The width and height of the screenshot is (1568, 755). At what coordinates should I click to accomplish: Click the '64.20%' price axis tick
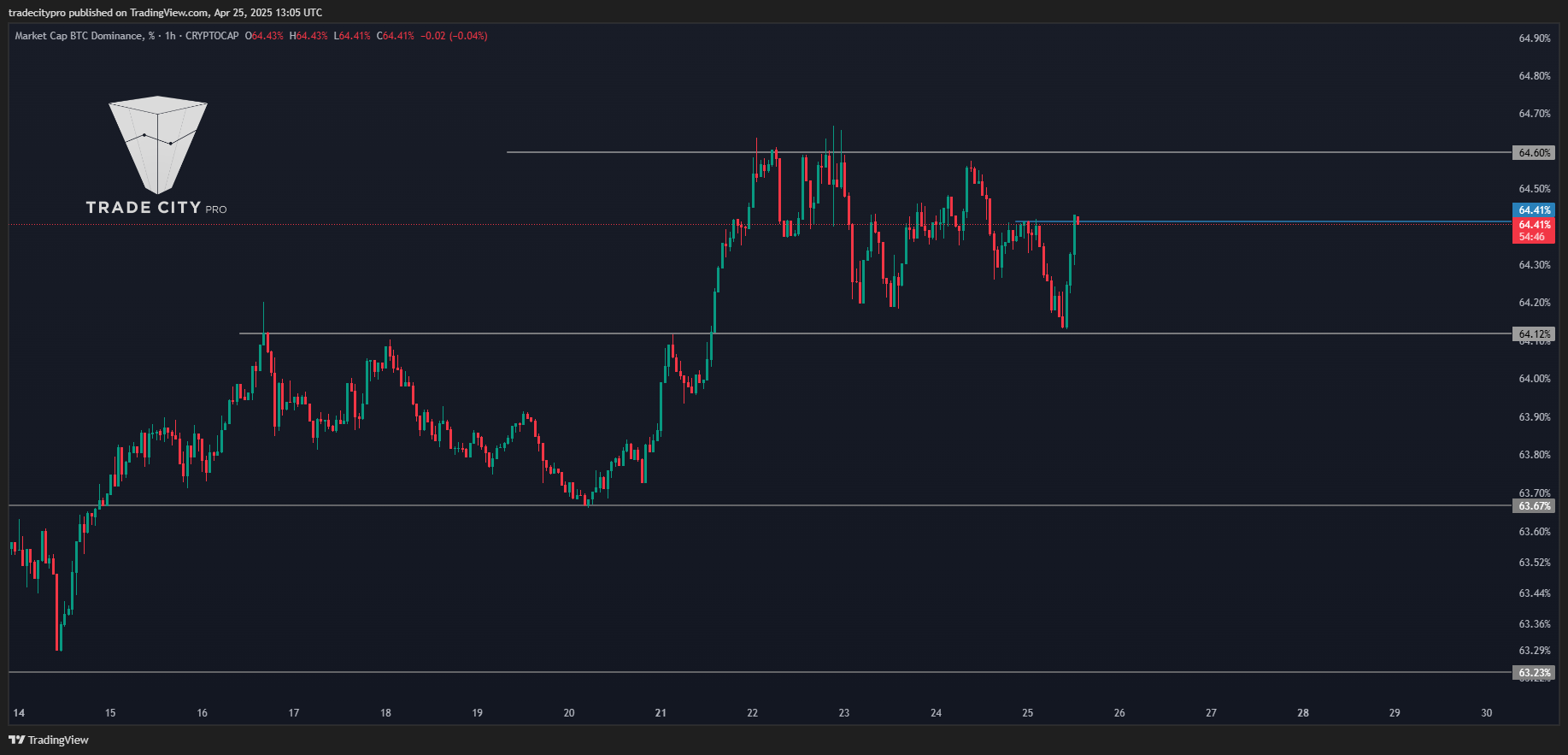click(1535, 303)
